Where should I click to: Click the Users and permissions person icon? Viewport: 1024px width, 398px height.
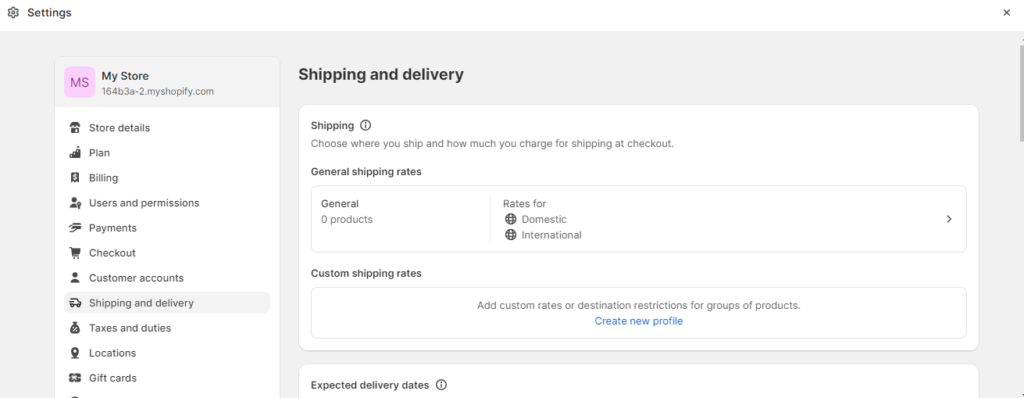tap(75, 203)
